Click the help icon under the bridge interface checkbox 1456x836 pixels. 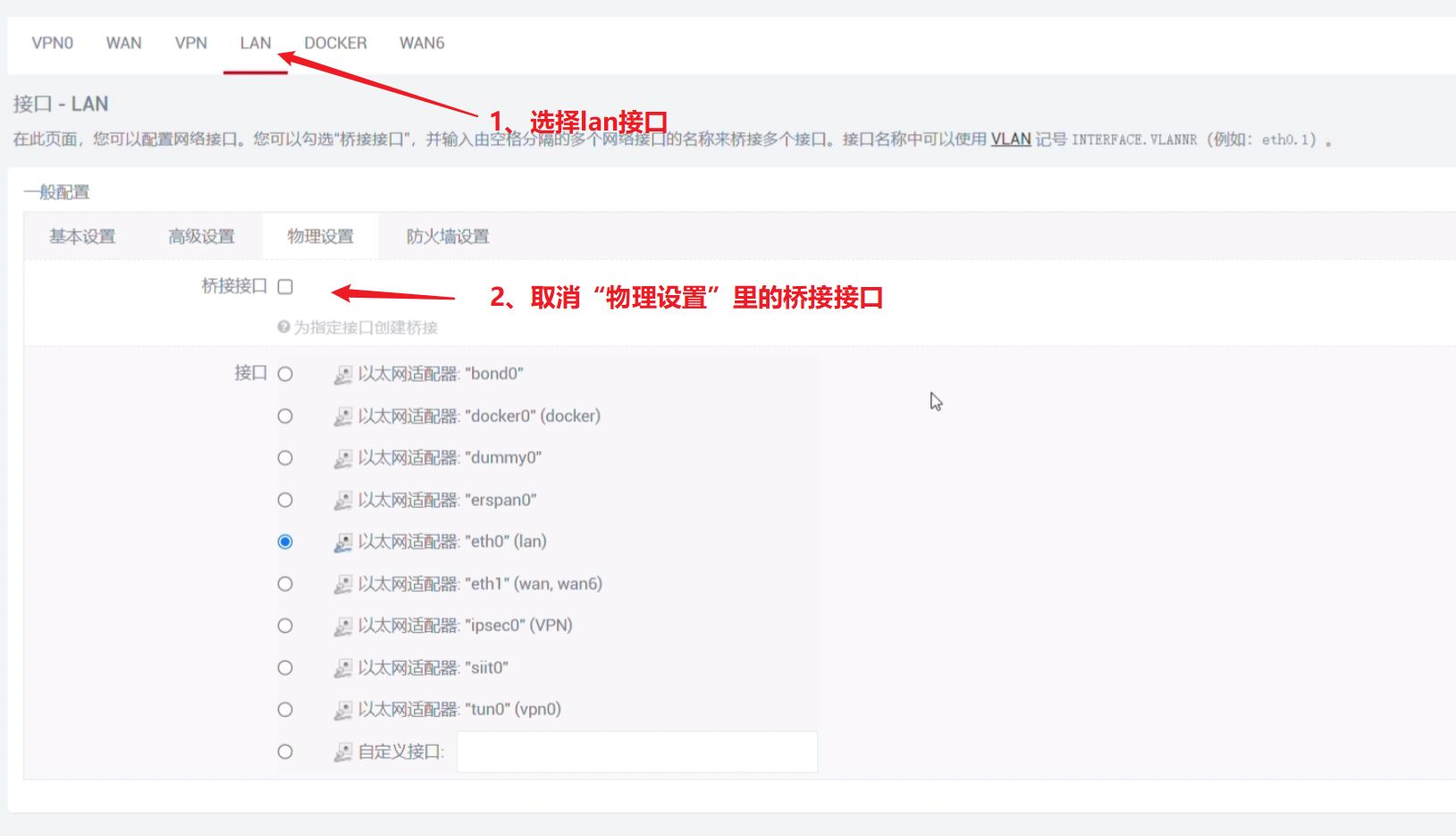[x=283, y=327]
